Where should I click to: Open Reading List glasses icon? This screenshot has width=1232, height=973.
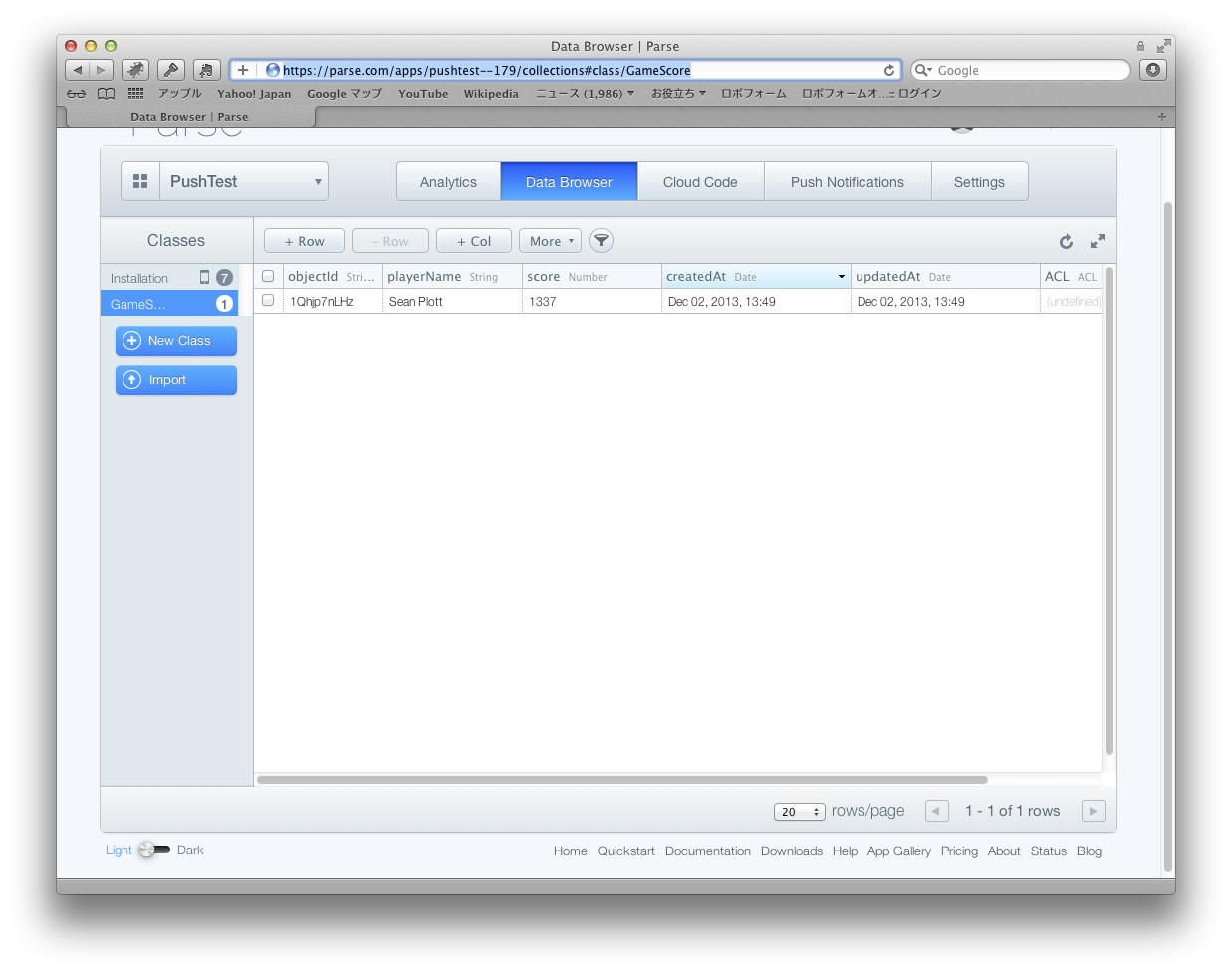click(77, 94)
